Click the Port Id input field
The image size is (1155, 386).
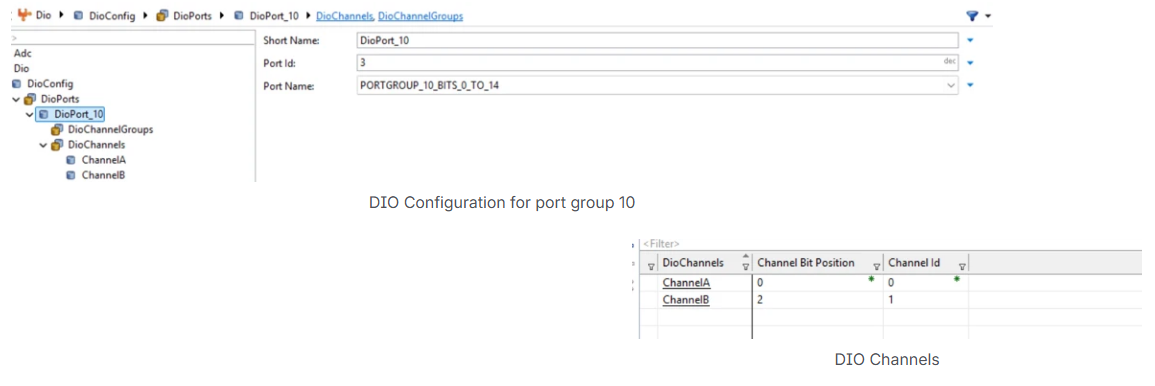[656, 63]
